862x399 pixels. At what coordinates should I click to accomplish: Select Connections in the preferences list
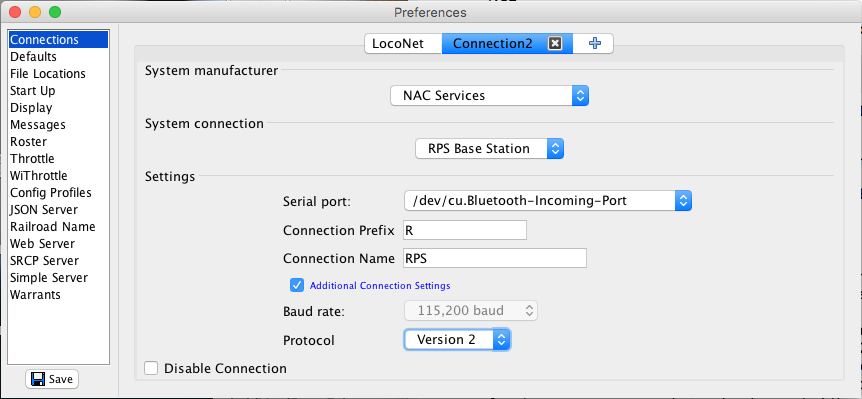(x=58, y=40)
